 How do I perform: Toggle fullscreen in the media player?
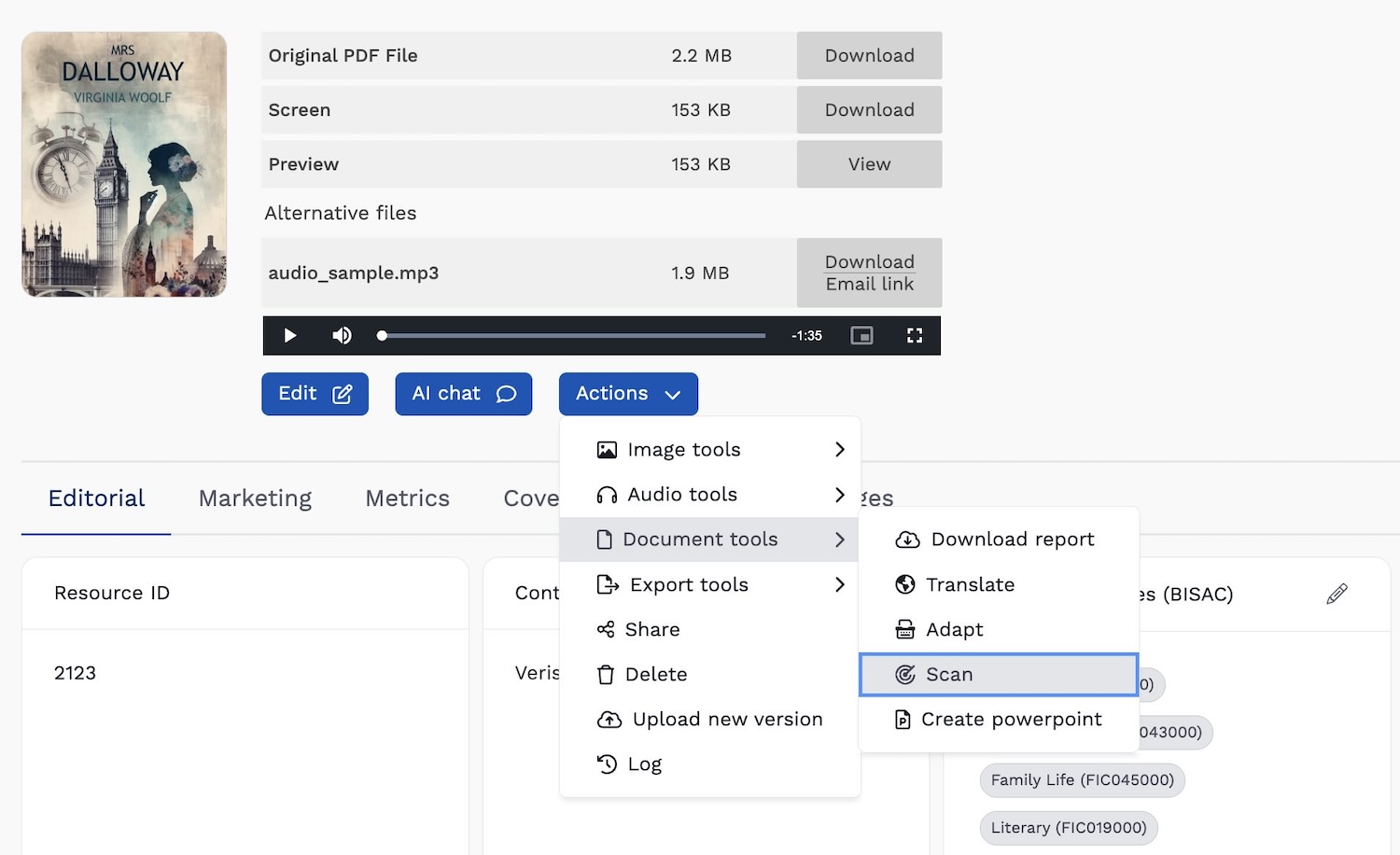coord(915,335)
